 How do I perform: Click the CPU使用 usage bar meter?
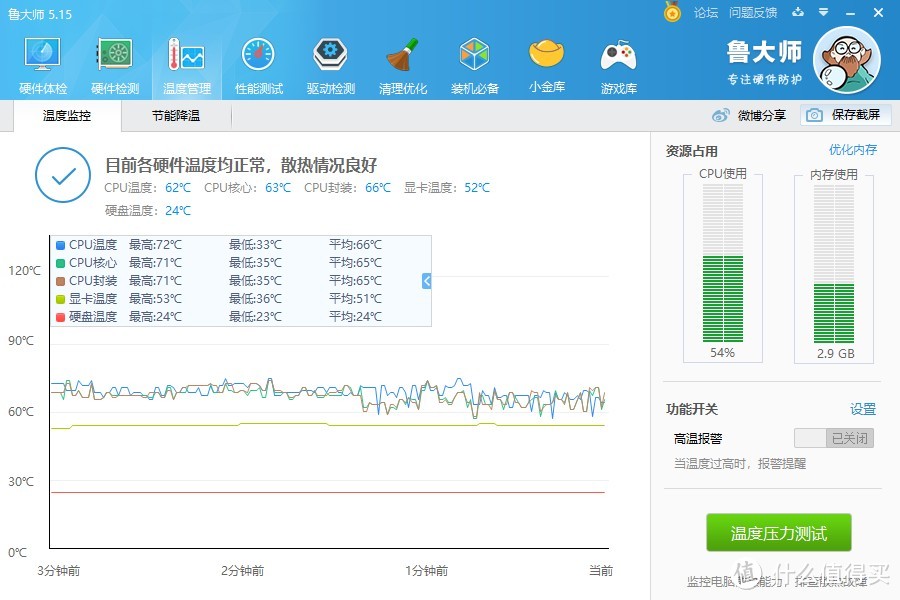[723, 264]
